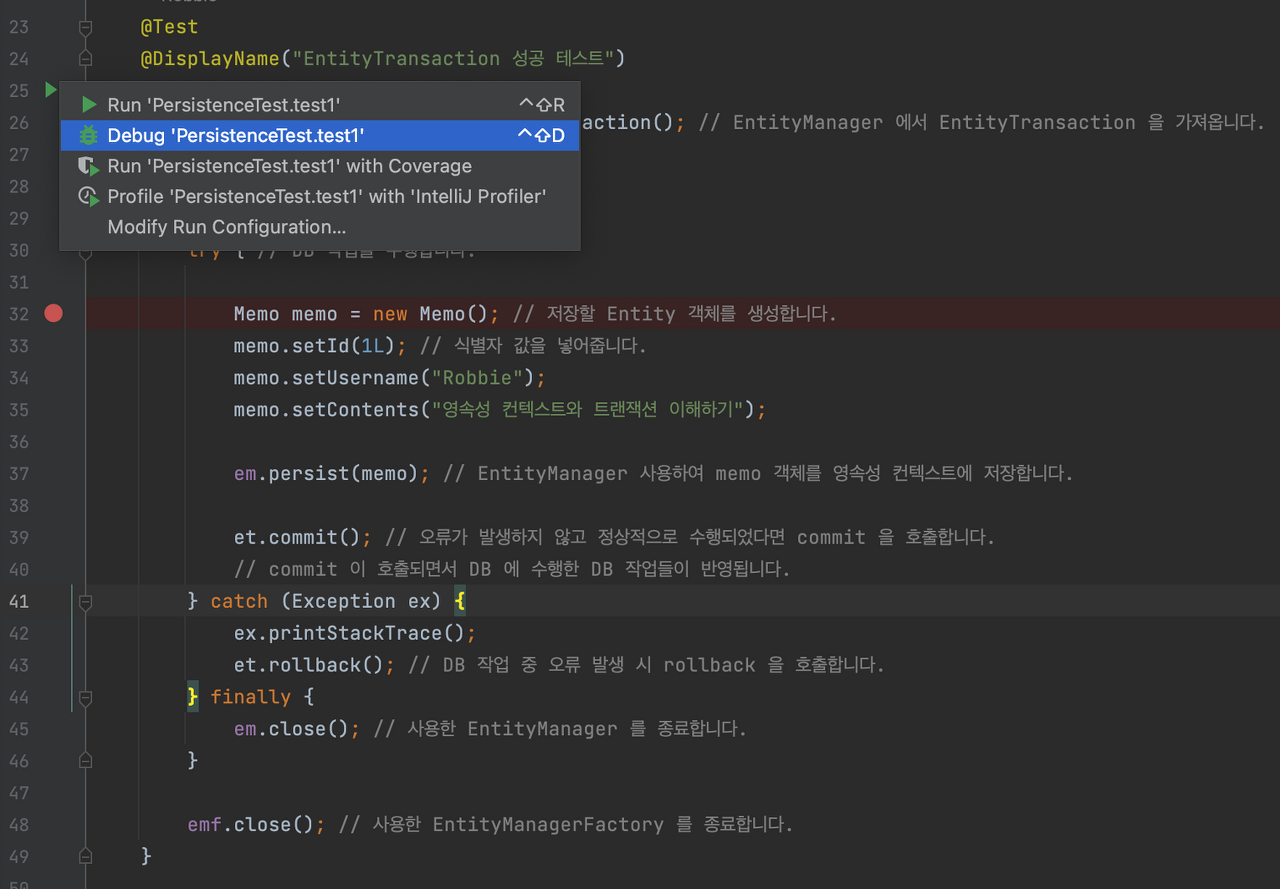Click line number 42 in the gutter
This screenshot has width=1280, height=889.
click(x=20, y=633)
